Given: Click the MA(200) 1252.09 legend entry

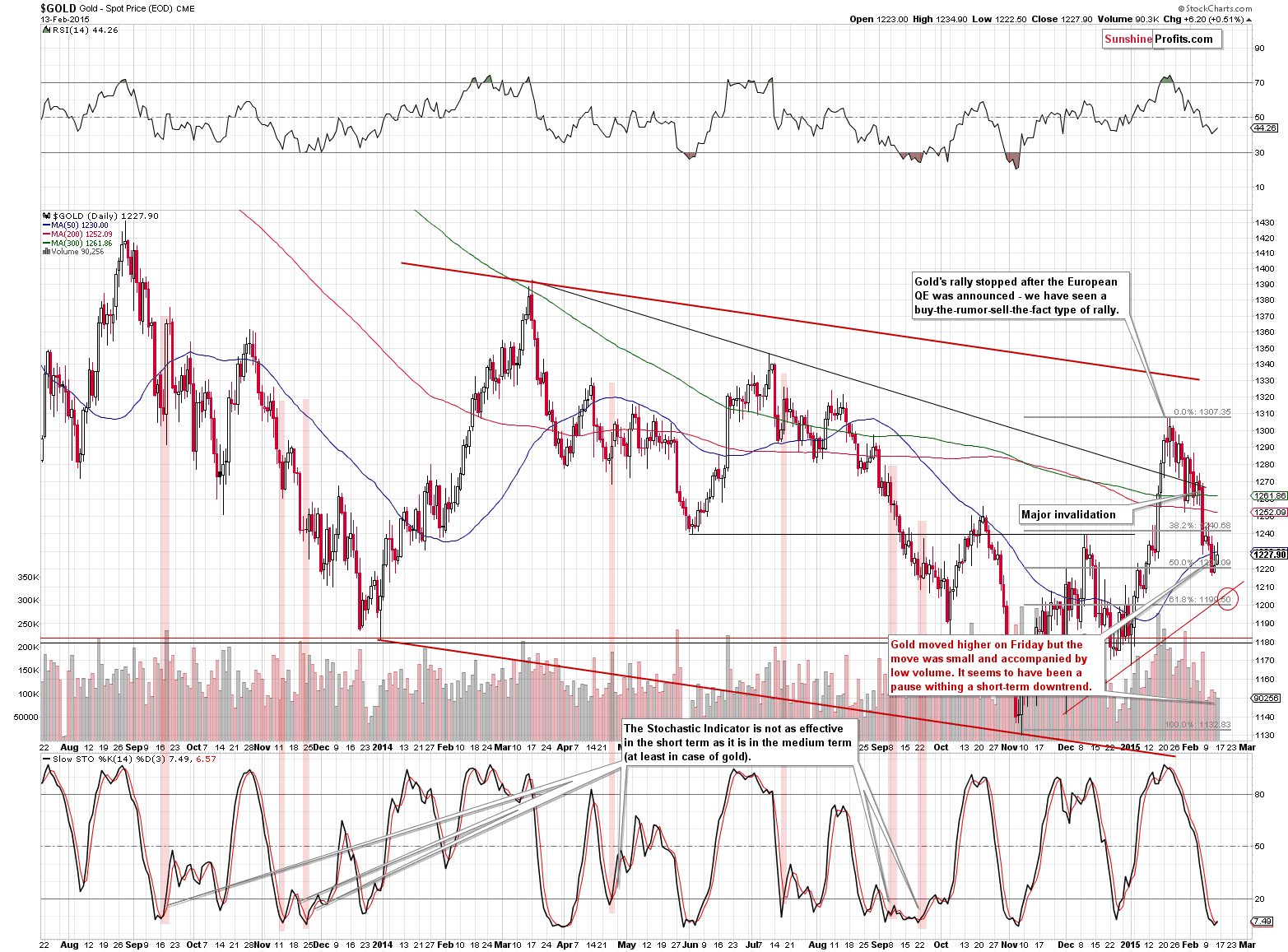Looking at the screenshot, I should point(77,234).
